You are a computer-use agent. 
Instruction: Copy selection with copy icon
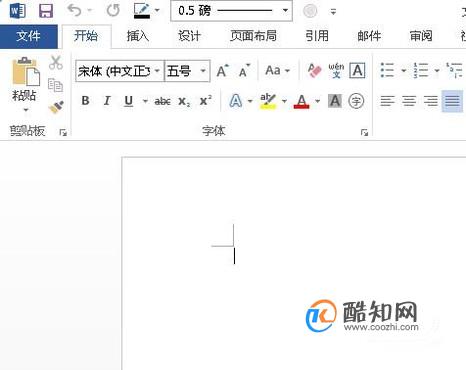pyautogui.click(x=55, y=85)
